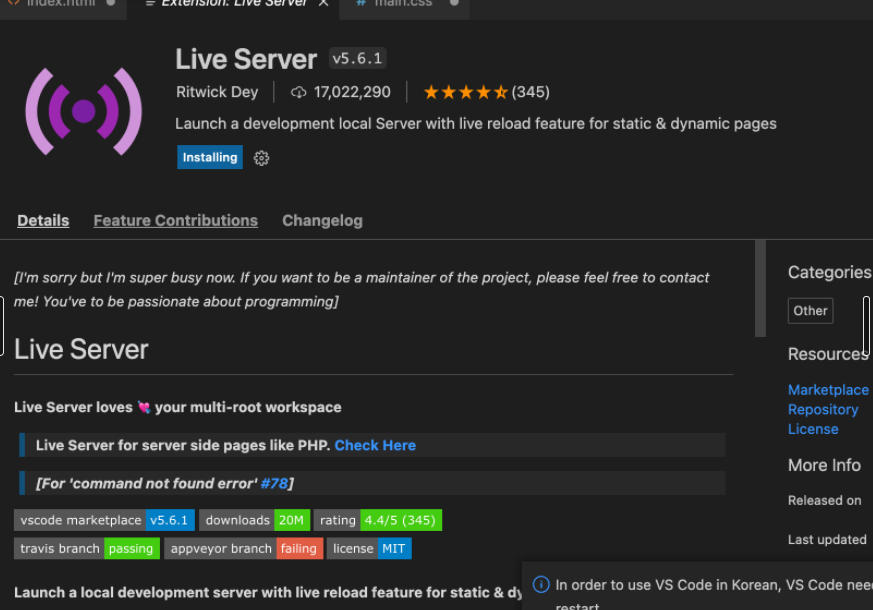
Task: Open the Check Here link
Action: (x=375, y=445)
